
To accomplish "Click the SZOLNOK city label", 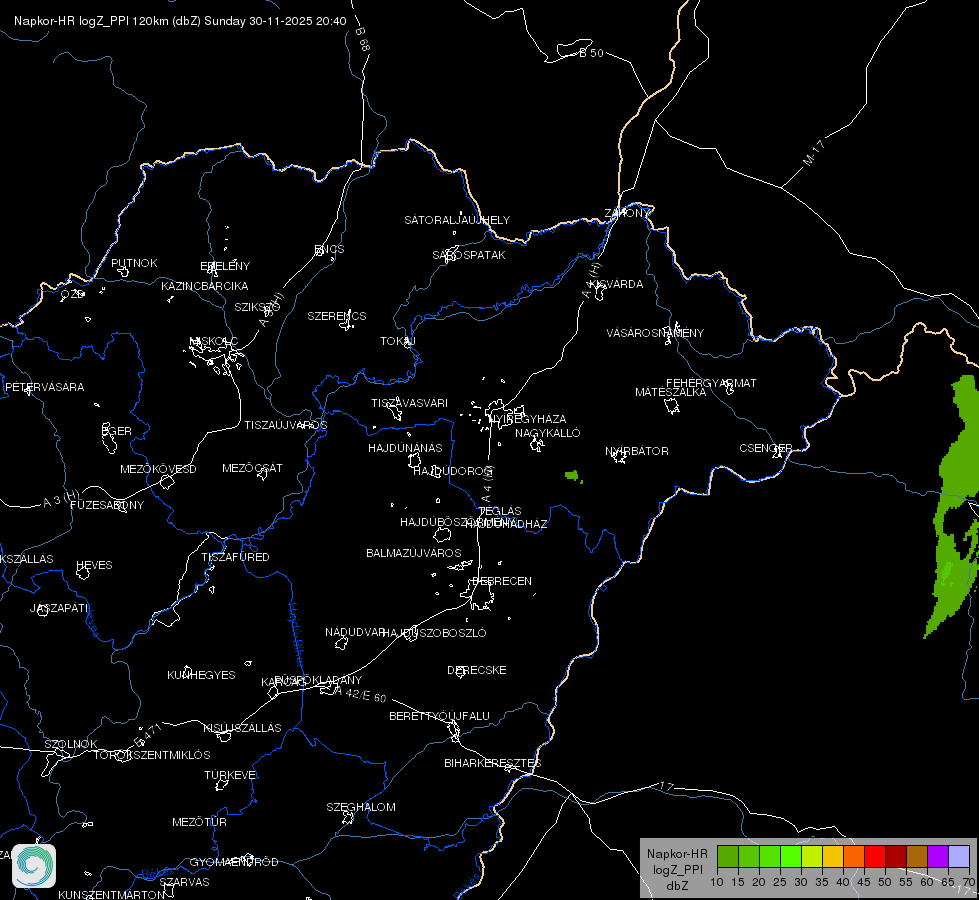I will tap(71, 744).
